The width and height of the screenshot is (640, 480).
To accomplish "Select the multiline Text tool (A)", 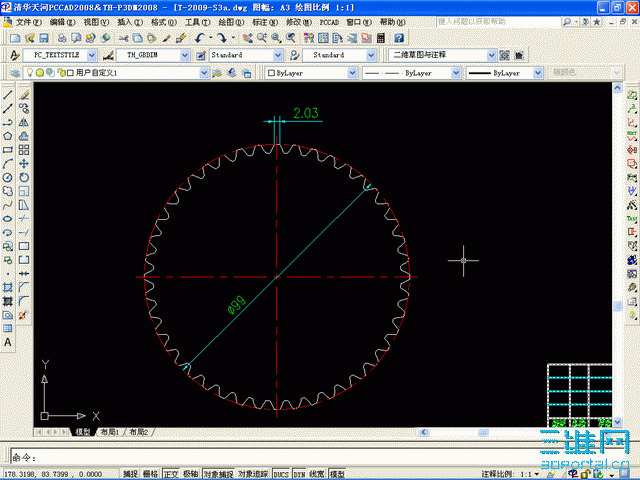I will tap(8, 342).
